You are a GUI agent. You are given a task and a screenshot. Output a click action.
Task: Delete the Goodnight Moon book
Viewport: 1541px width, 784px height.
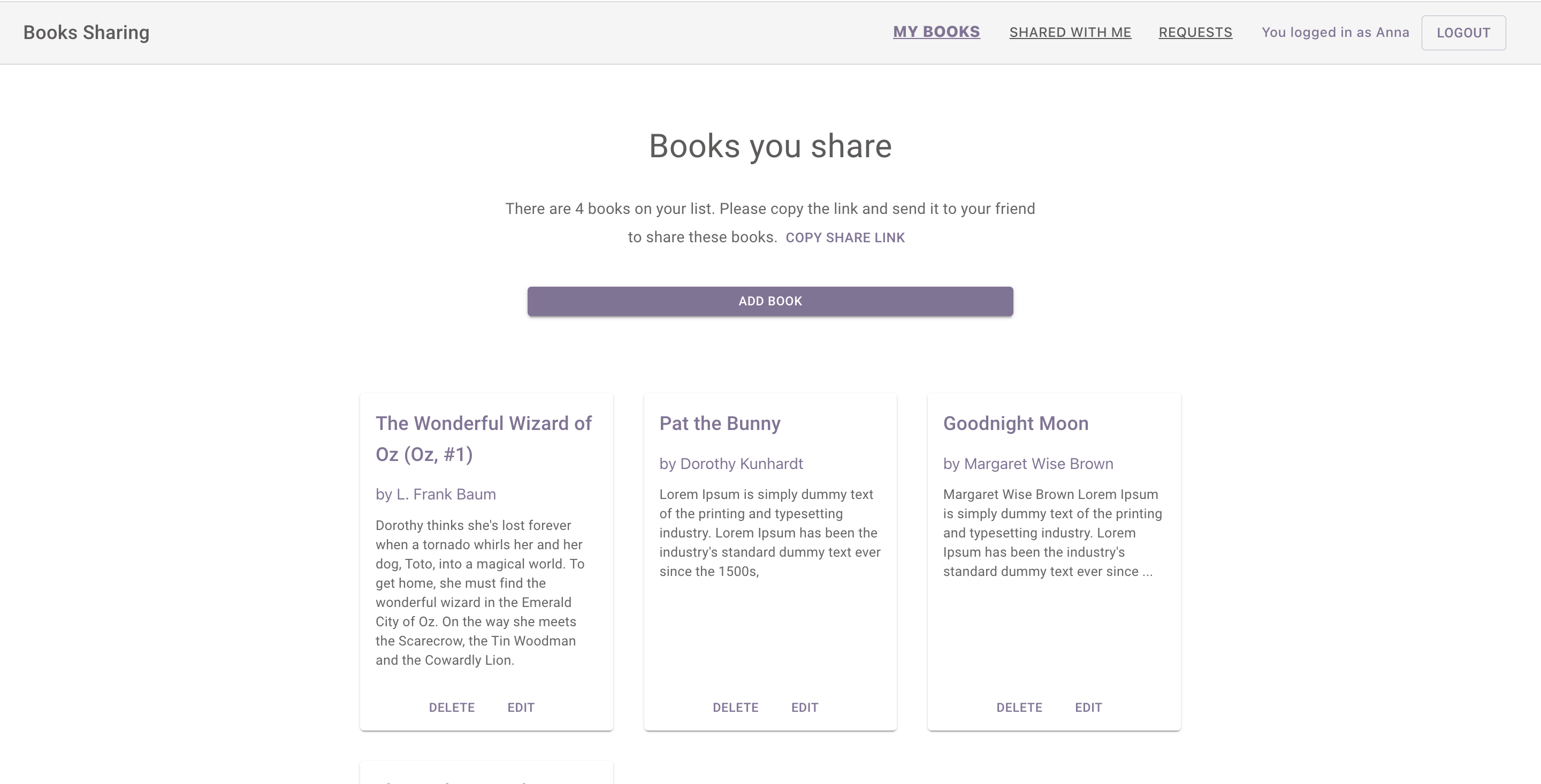pyautogui.click(x=1019, y=708)
